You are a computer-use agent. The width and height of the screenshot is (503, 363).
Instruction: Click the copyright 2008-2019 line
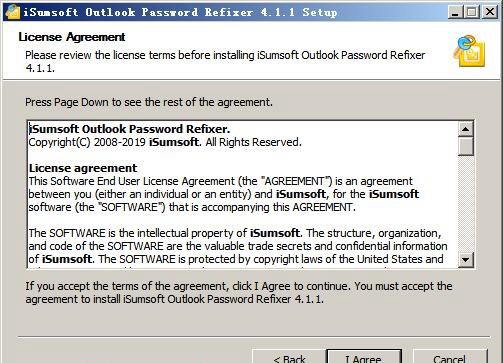coord(165,142)
